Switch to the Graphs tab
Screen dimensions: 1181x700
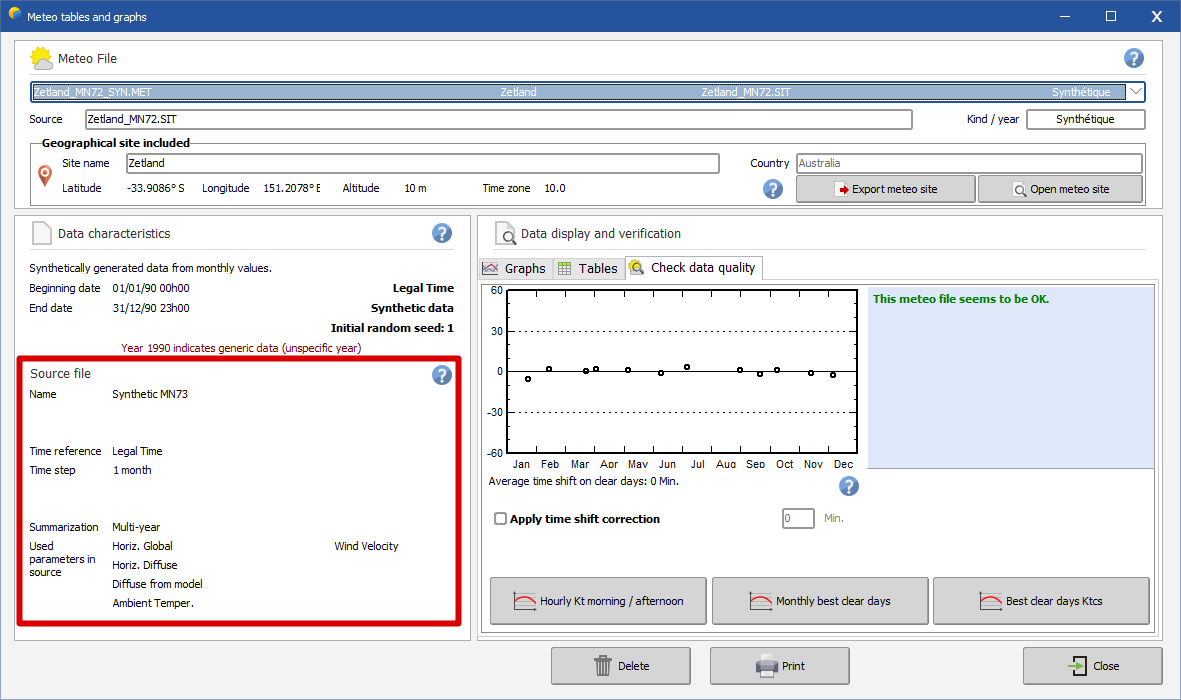514,268
